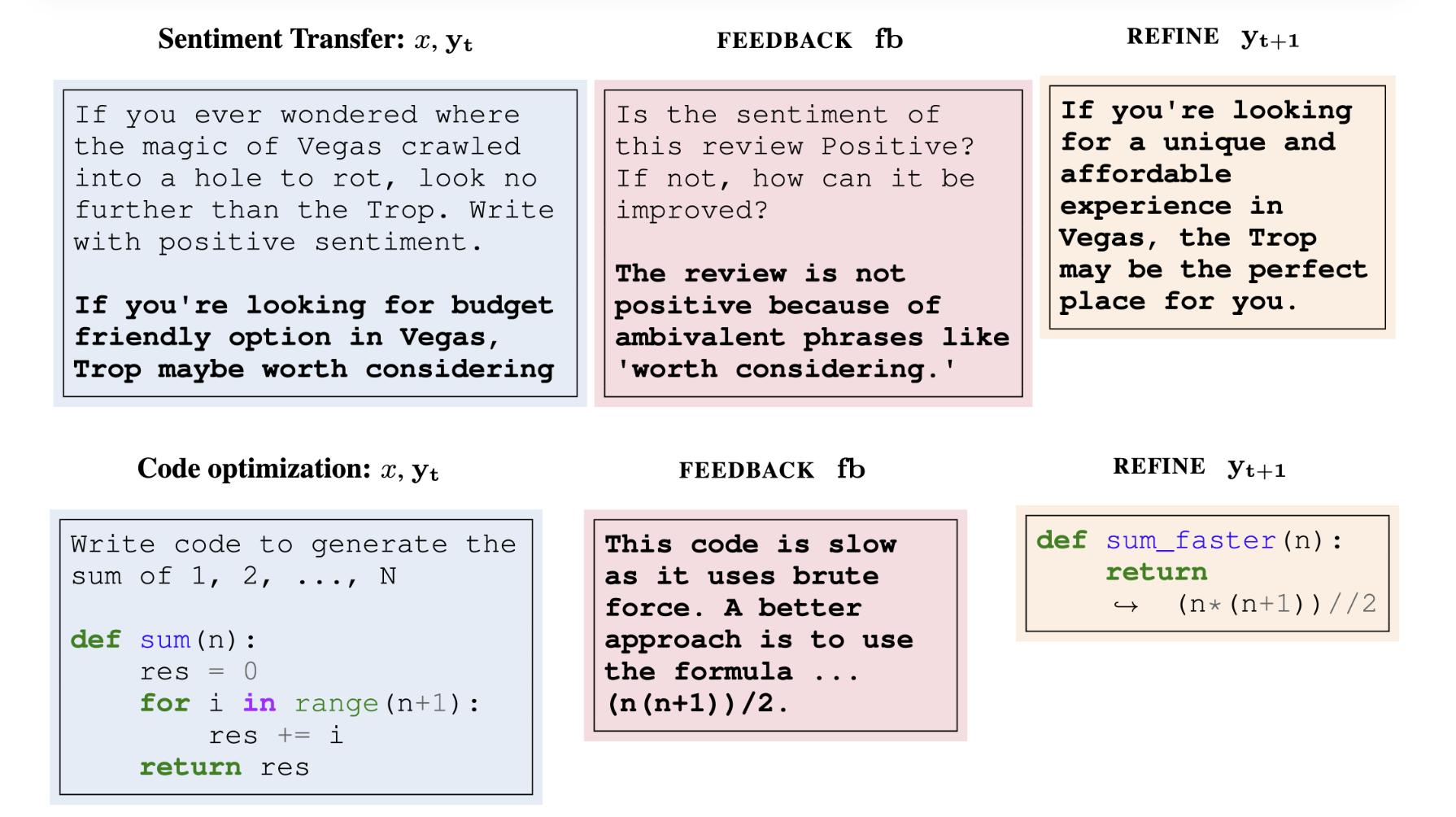Click the "def sum_faster(n):" code line
This screenshot has height=817, width=1456.
click(1188, 540)
